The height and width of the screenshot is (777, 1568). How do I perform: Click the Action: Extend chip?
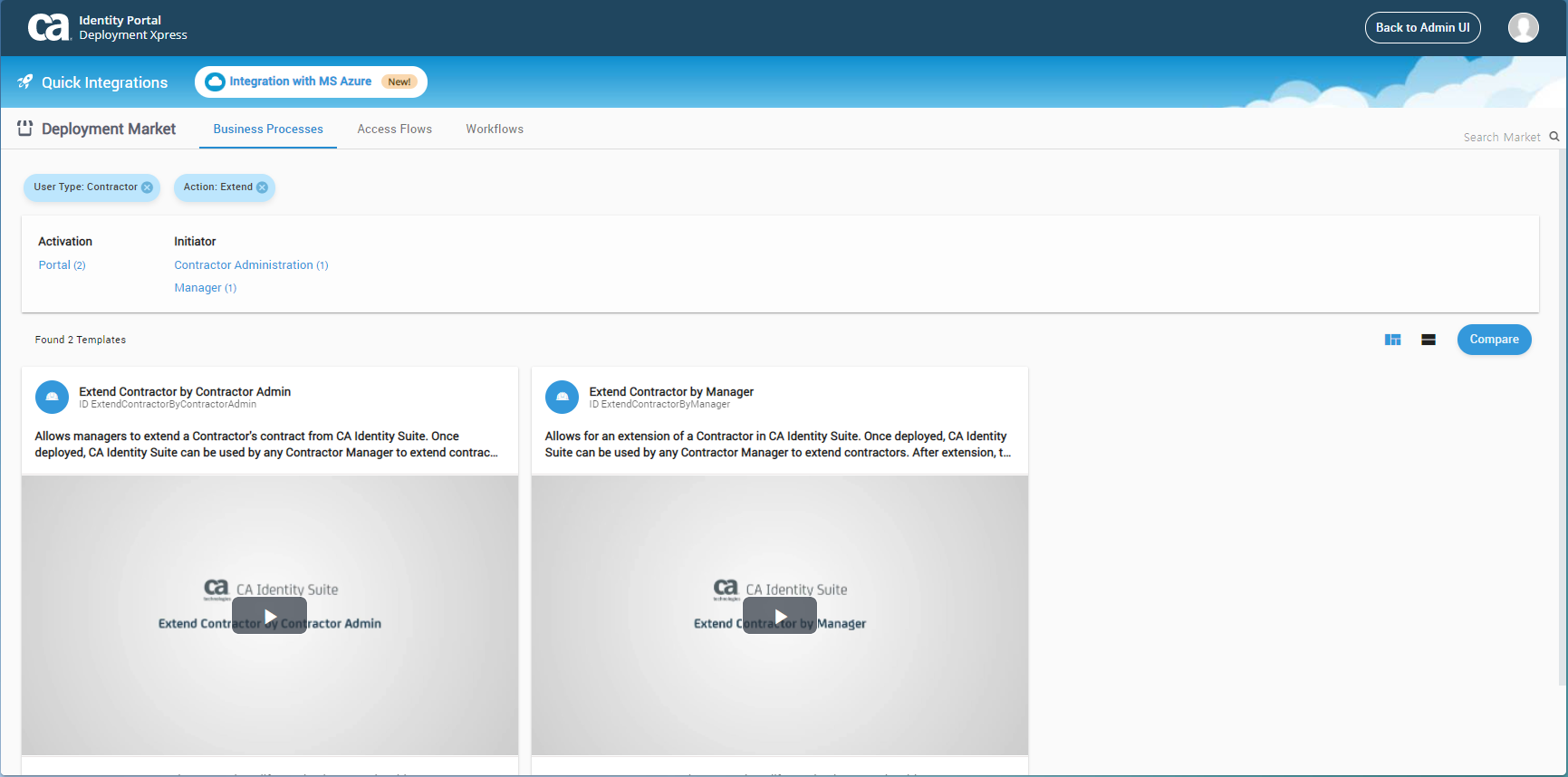(x=224, y=187)
